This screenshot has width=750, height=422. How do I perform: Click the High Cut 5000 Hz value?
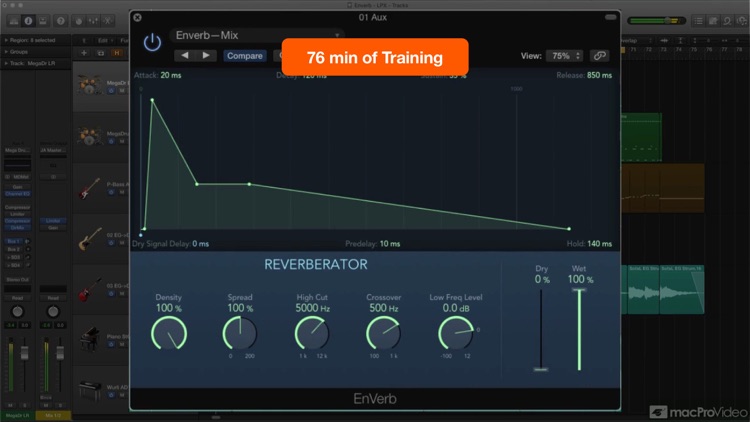pos(312,308)
